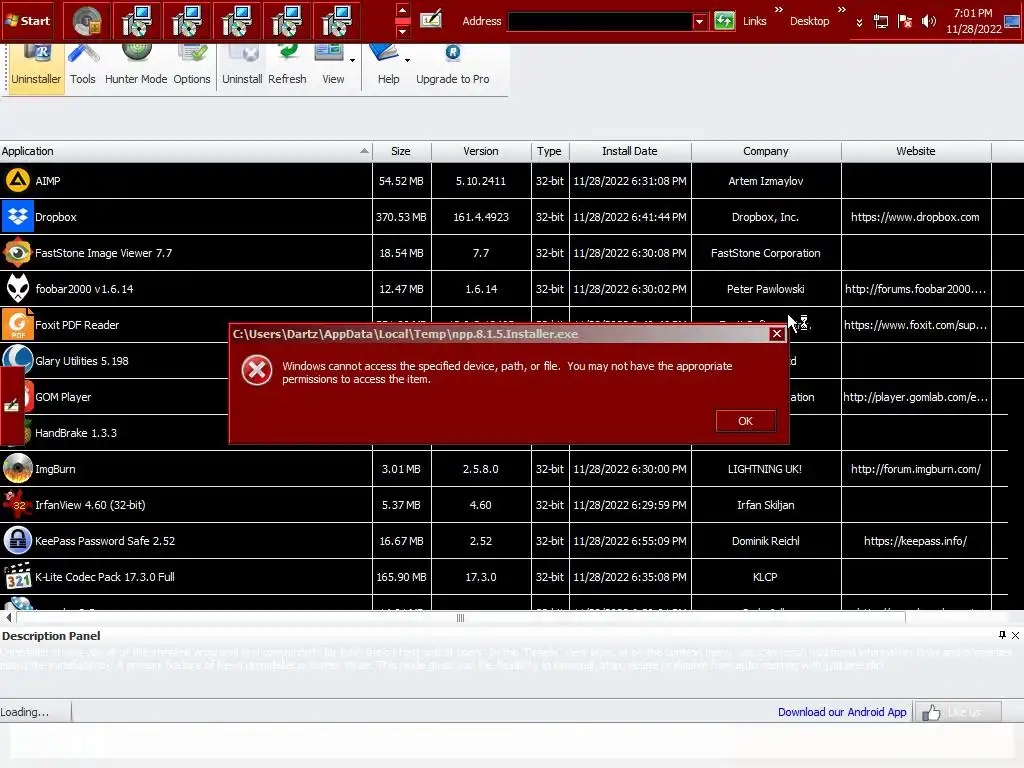
Task: Expand the Help dropdown arrow
Action: coord(408,60)
